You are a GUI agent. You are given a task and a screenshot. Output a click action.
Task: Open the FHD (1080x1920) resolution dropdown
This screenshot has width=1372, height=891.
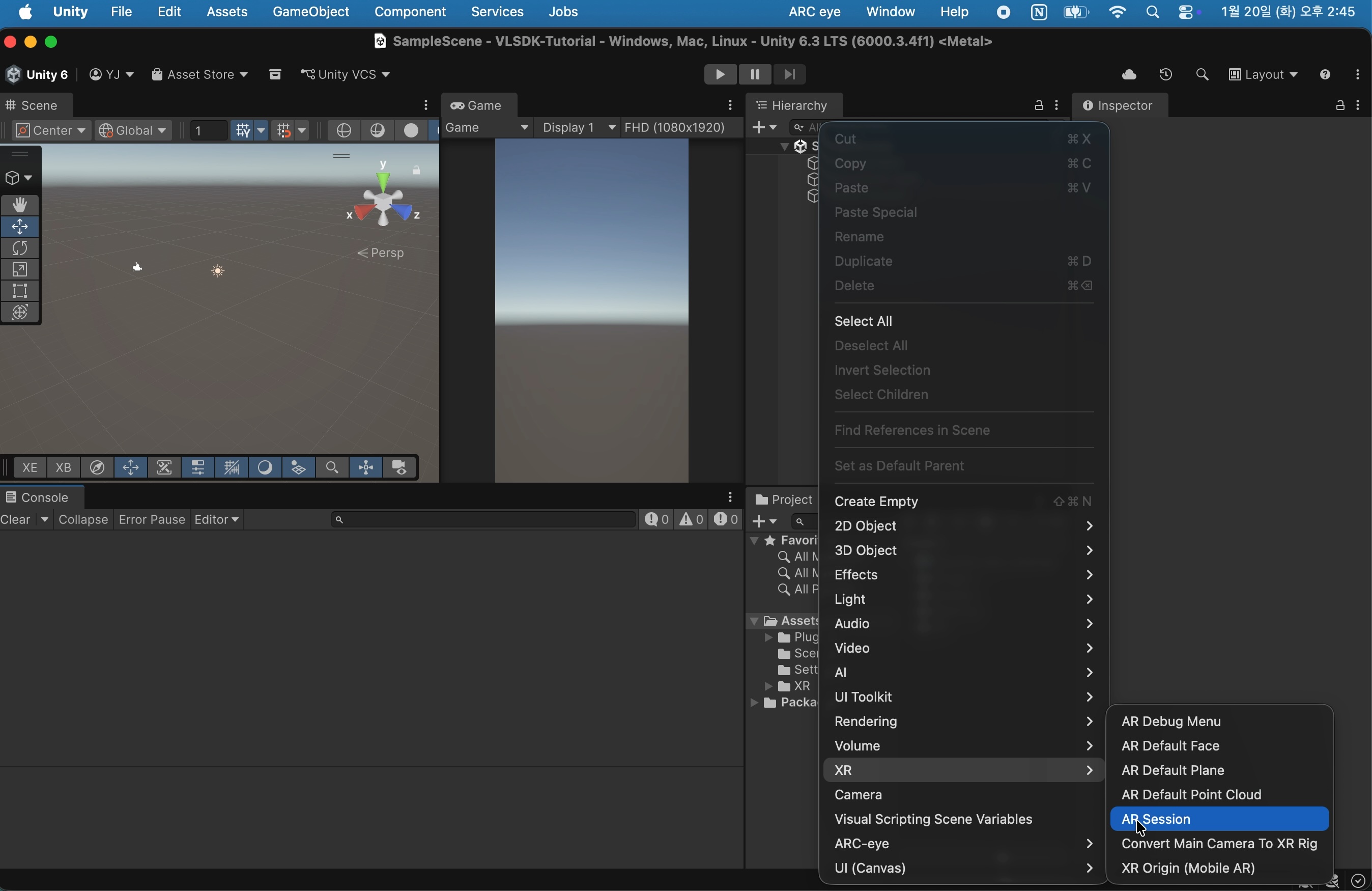[676, 128]
